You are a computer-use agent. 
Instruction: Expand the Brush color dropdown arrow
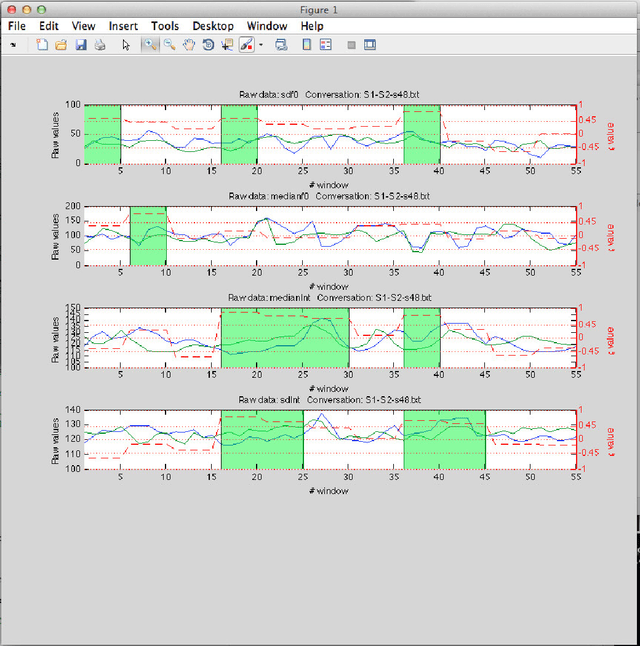click(x=260, y=45)
